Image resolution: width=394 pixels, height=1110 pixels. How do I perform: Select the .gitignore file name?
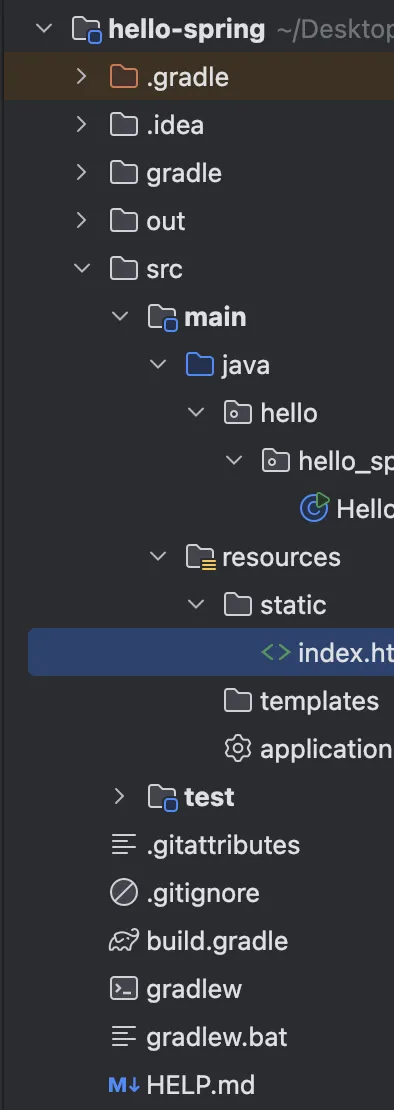[203, 894]
